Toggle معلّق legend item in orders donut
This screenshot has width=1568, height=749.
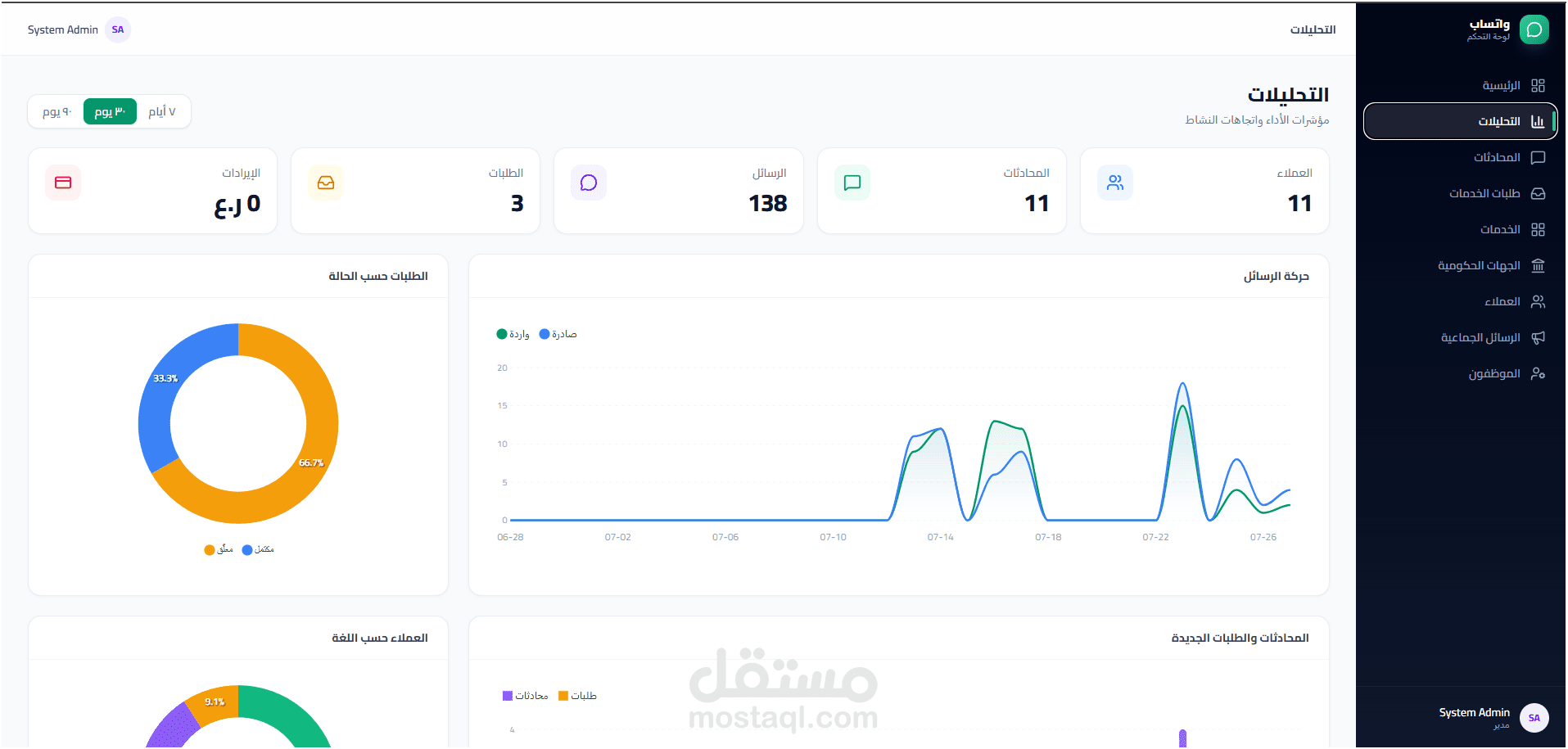point(219,549)
